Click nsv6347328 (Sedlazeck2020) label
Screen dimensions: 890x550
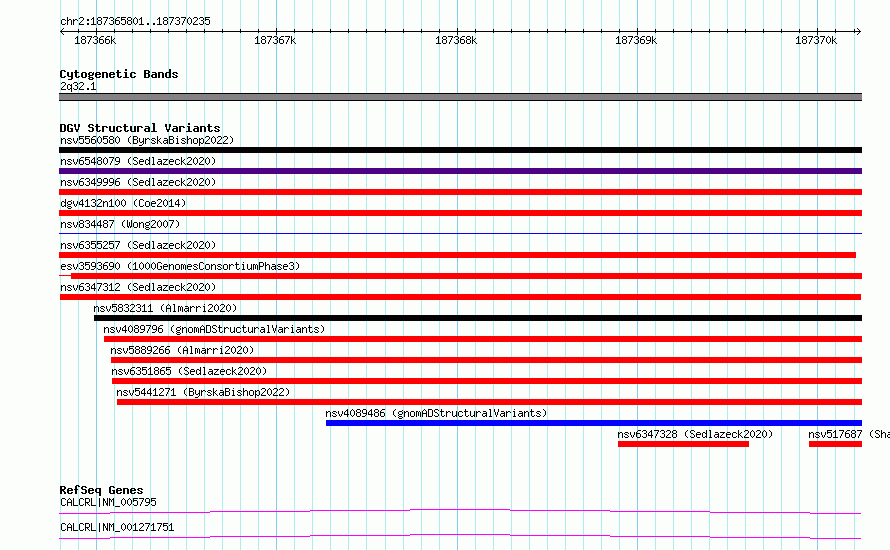(695, 434)
